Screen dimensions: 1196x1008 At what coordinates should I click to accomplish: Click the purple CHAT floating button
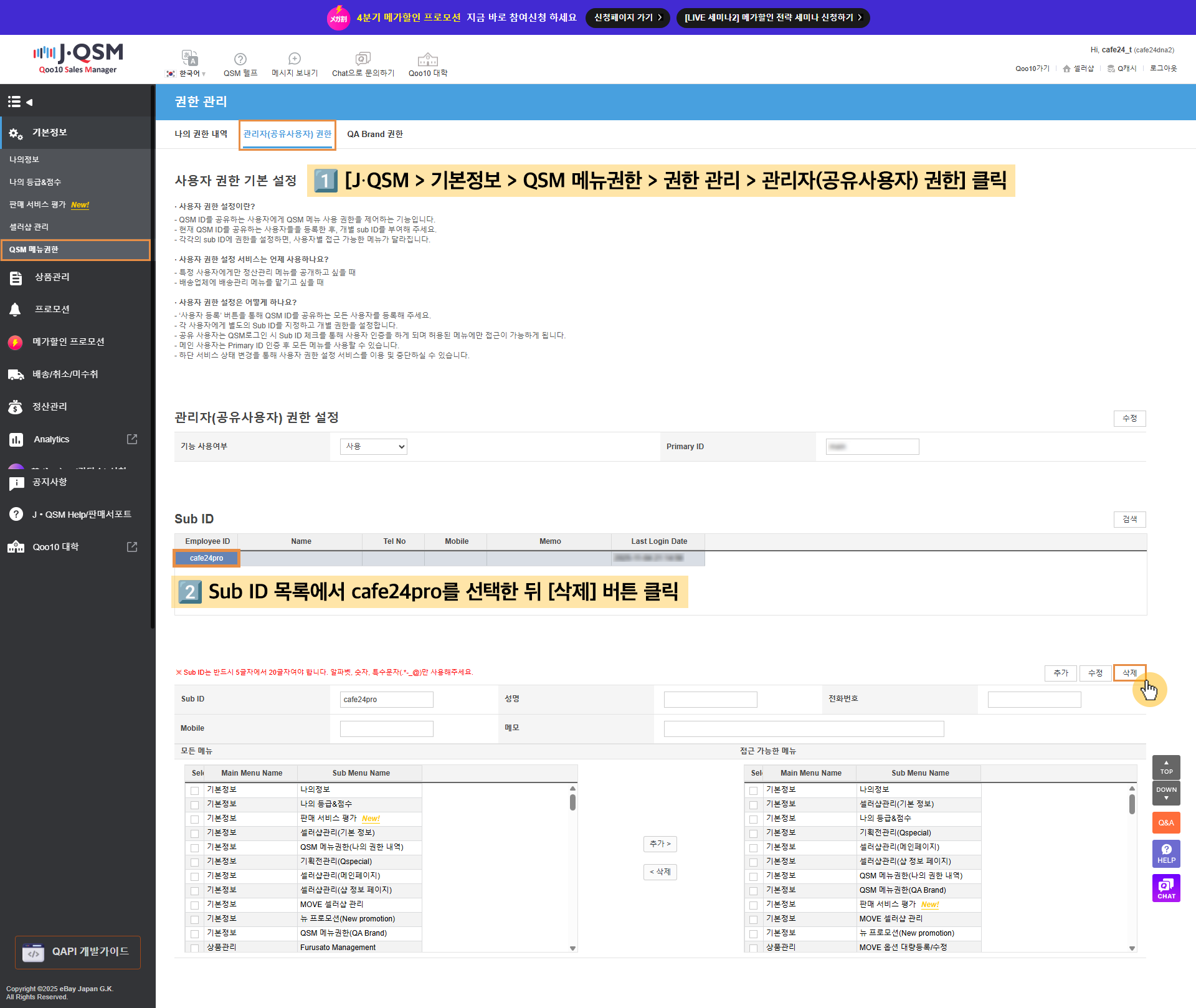(1165, 888)
